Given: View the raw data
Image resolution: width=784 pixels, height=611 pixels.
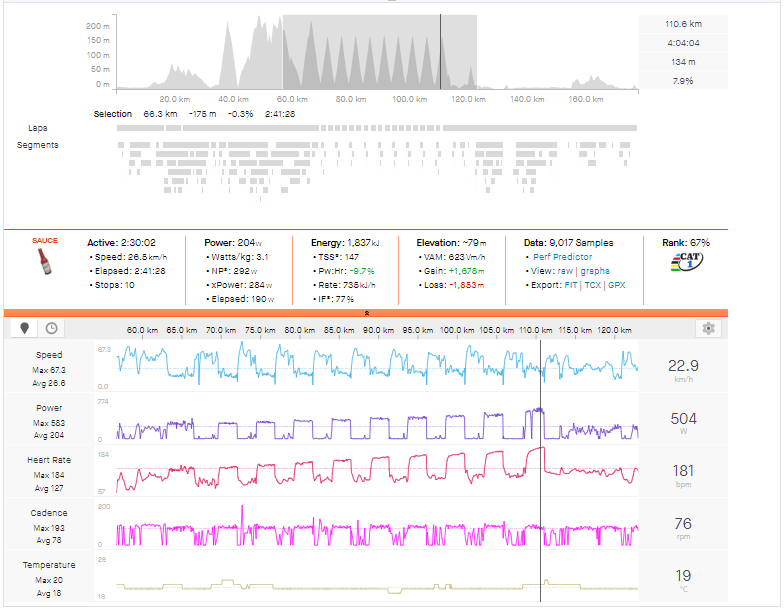Looking at the screenshot, I should [568, 271].
